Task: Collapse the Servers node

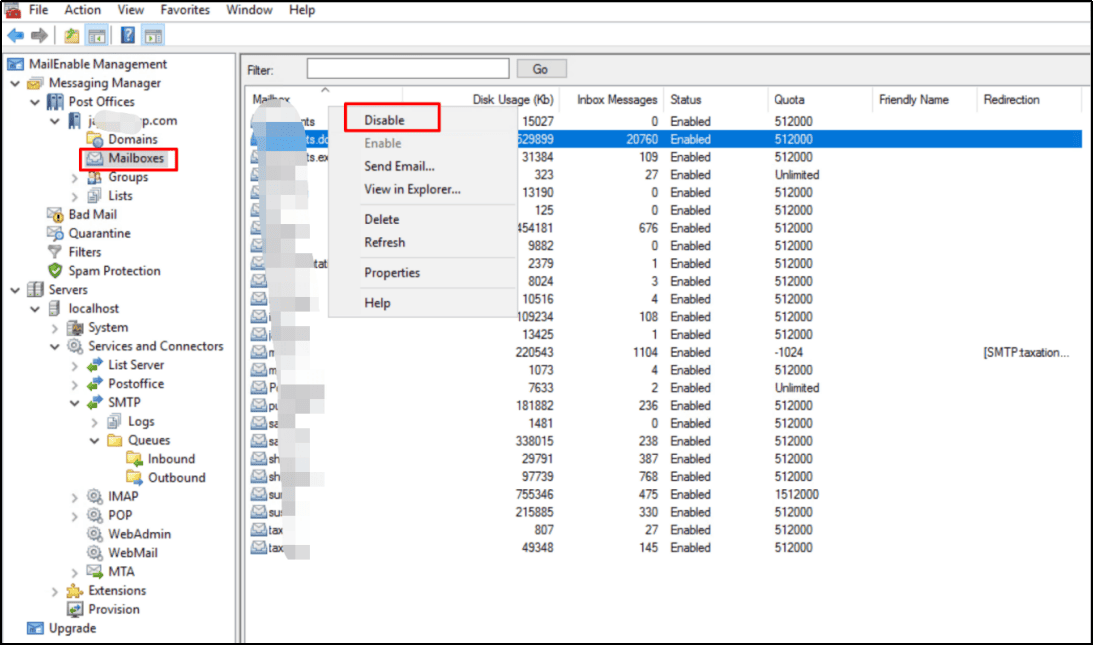Action: click(x=15, y=289)
